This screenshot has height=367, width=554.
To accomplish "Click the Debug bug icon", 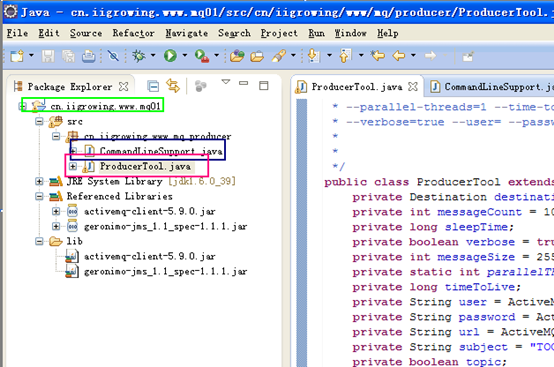I will coord(138,55).
